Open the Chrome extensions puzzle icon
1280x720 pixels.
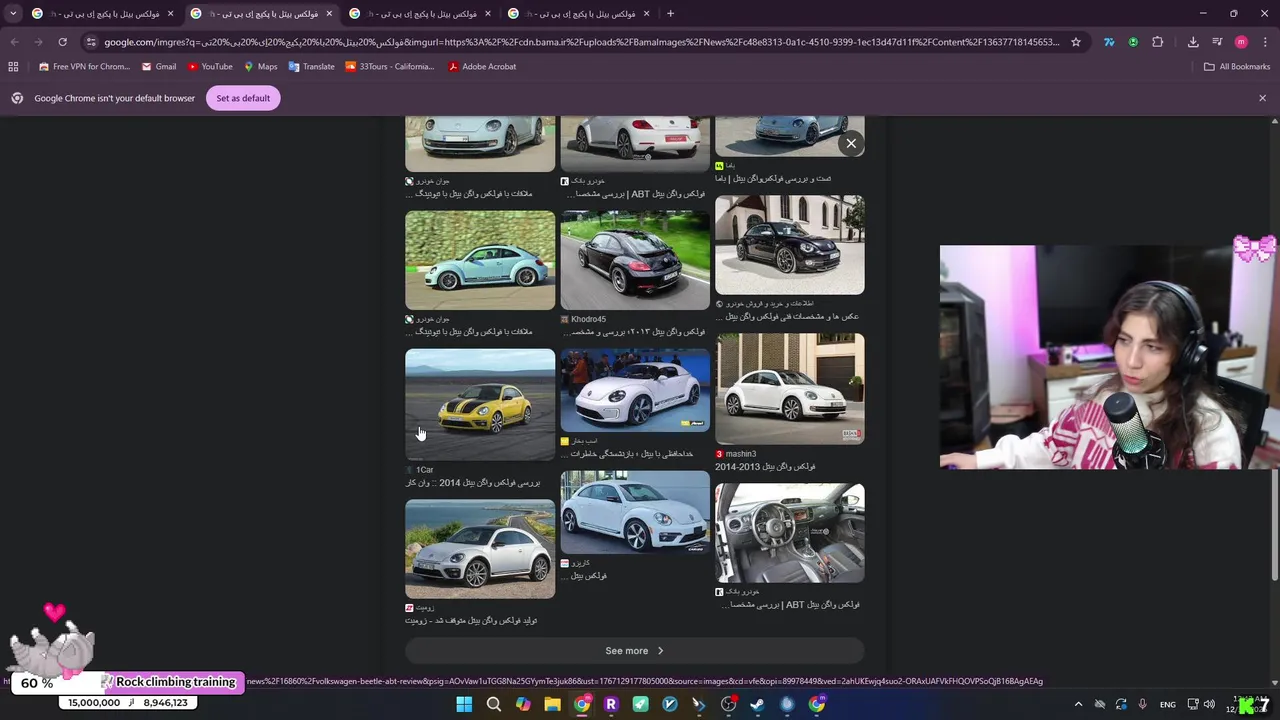click(x=1158, y=42)
